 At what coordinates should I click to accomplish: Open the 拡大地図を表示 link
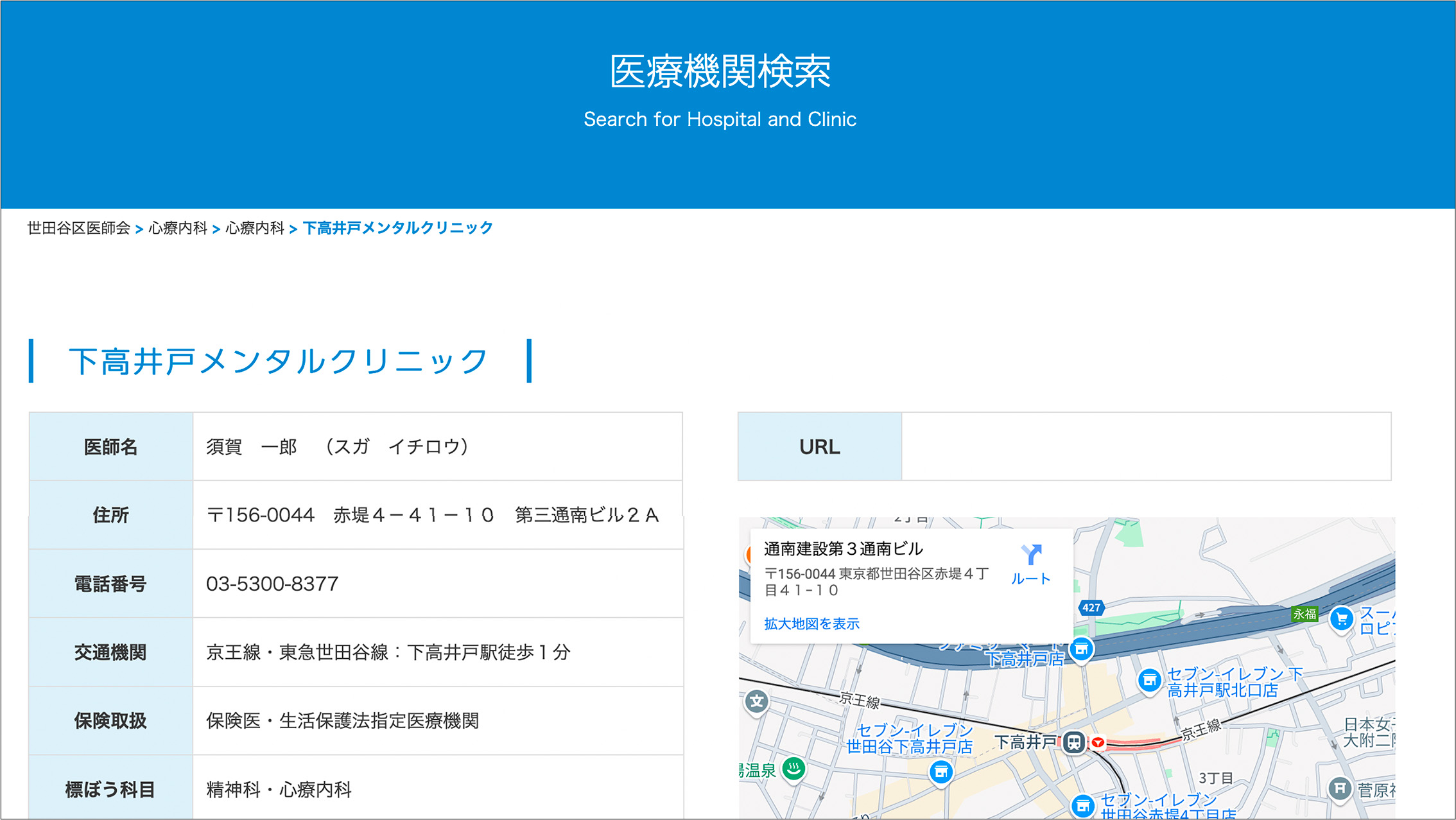pyautogui.click(x=811, y=624)
